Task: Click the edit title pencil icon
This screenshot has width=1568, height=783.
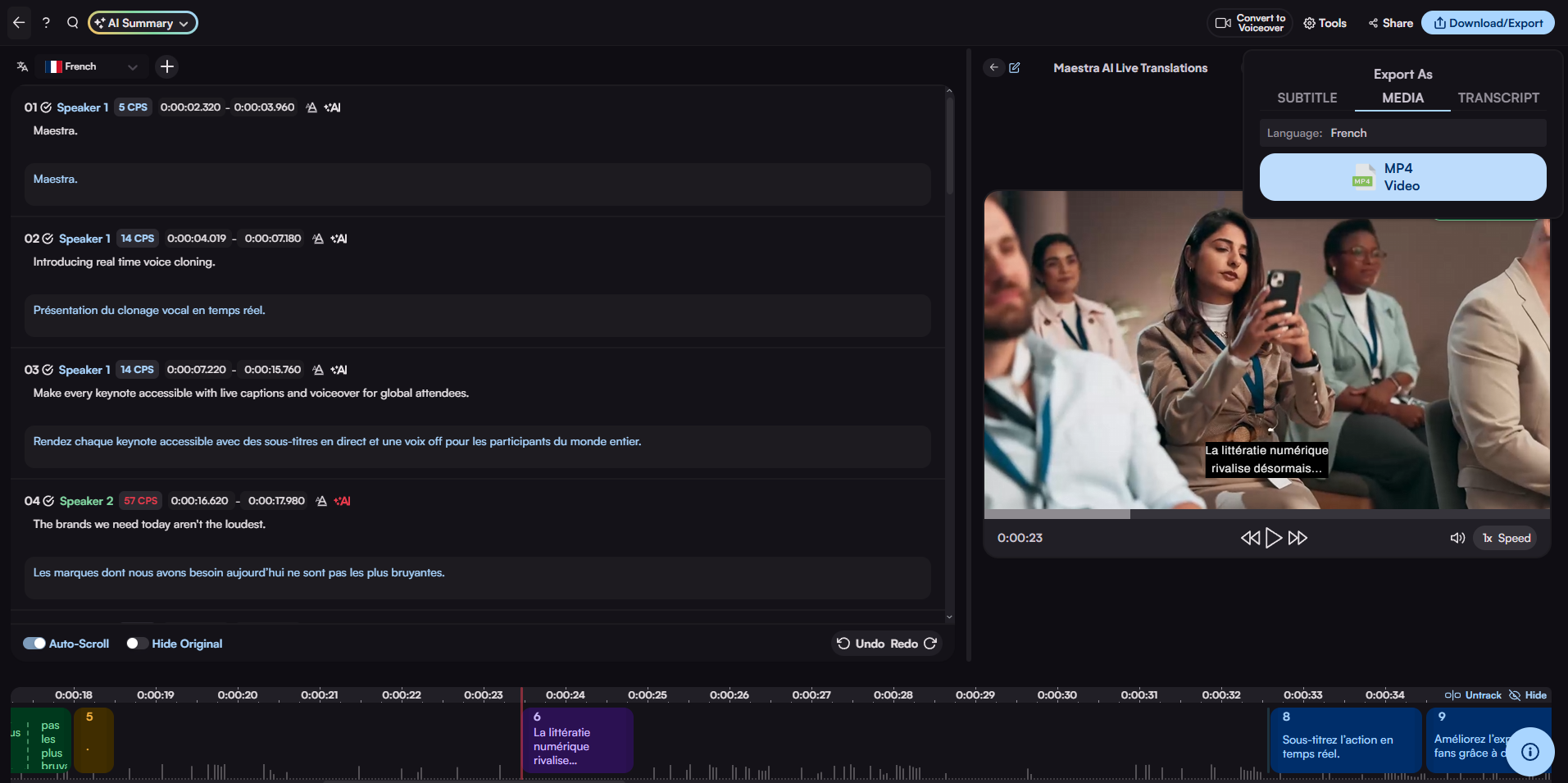Action: click(1015, 68)
